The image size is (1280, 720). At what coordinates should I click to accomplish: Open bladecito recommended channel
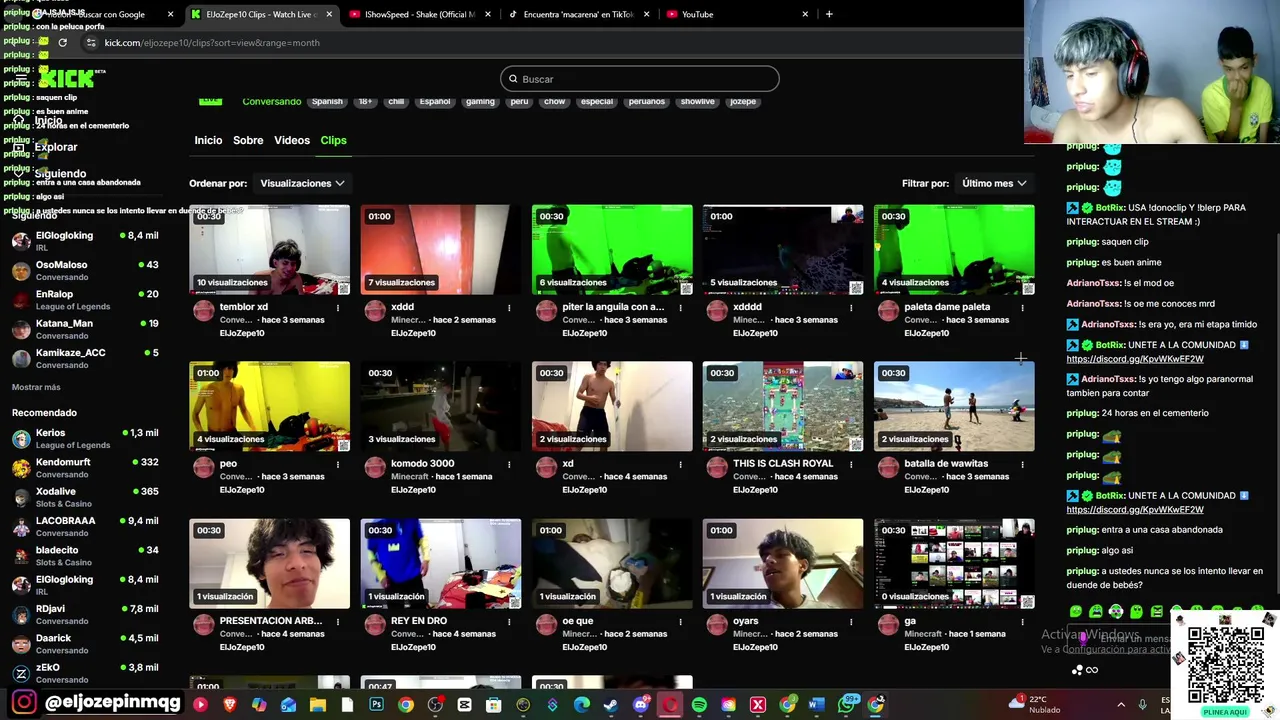[85, 556]
